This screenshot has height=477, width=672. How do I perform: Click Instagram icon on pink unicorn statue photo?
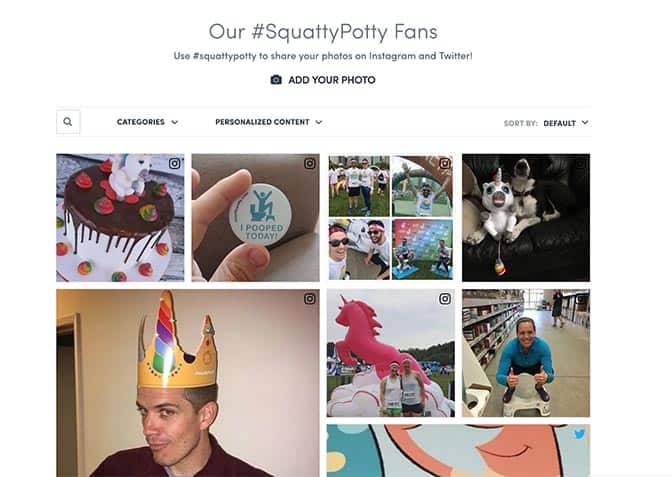(445, 299)
